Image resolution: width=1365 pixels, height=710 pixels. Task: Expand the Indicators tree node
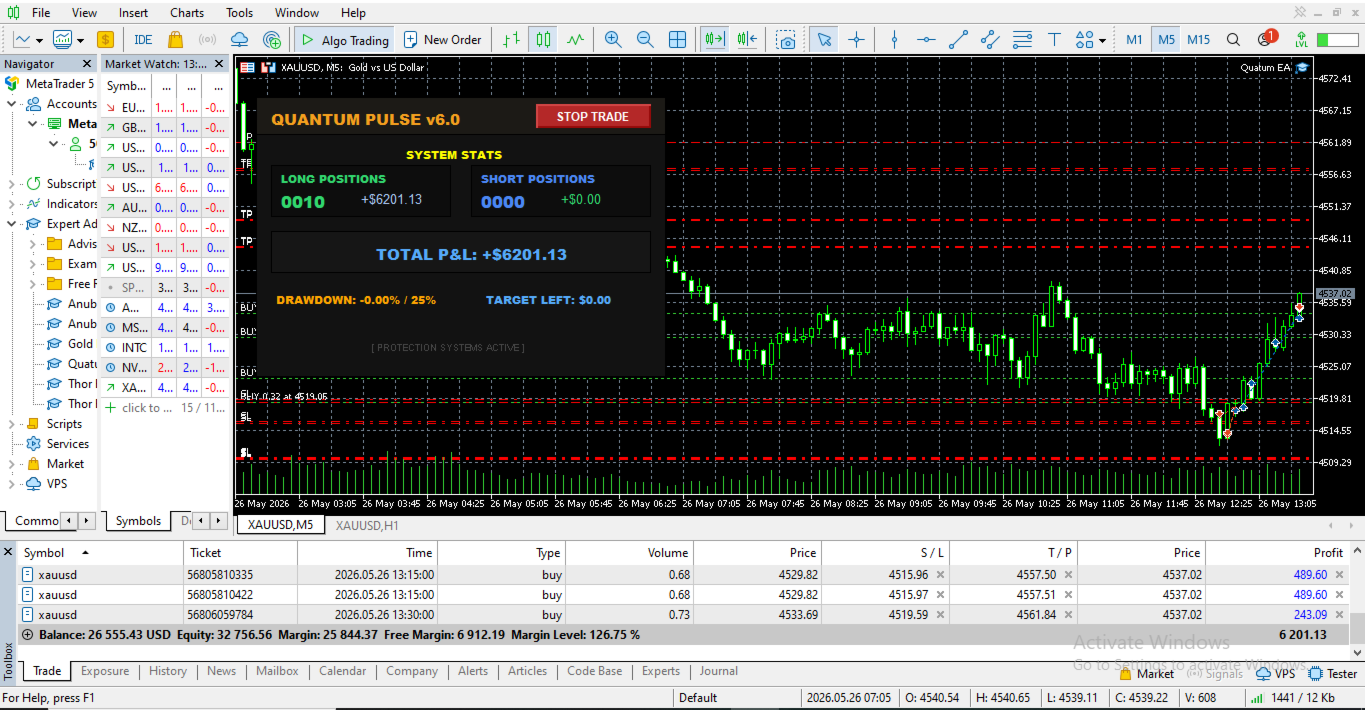(12, 204)
